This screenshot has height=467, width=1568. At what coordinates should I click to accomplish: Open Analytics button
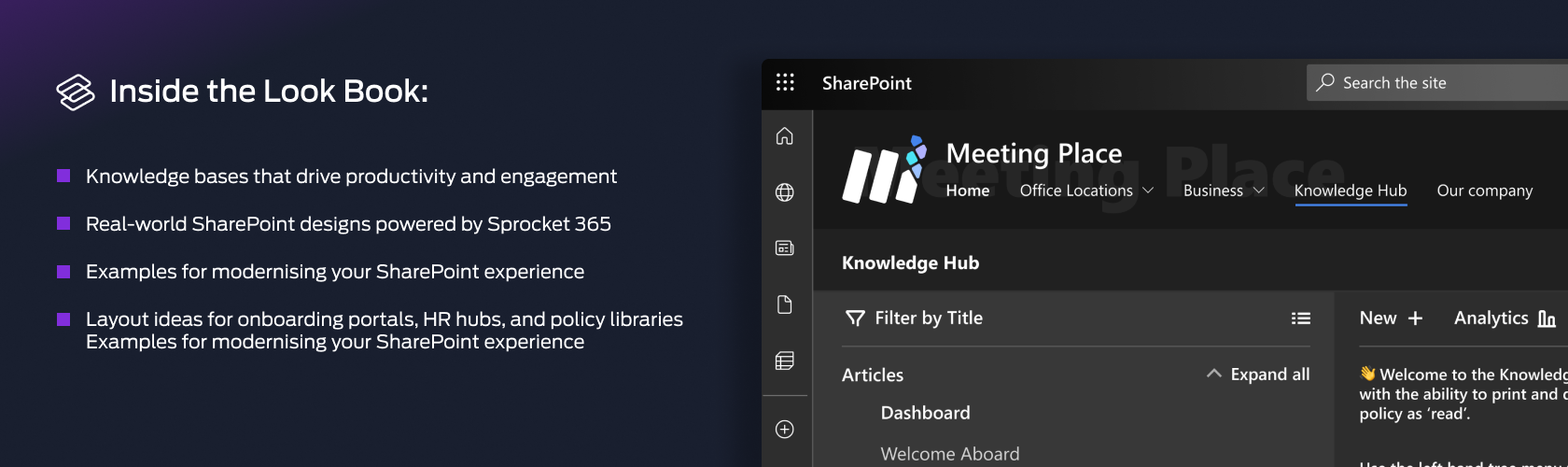pos(1504,318)
